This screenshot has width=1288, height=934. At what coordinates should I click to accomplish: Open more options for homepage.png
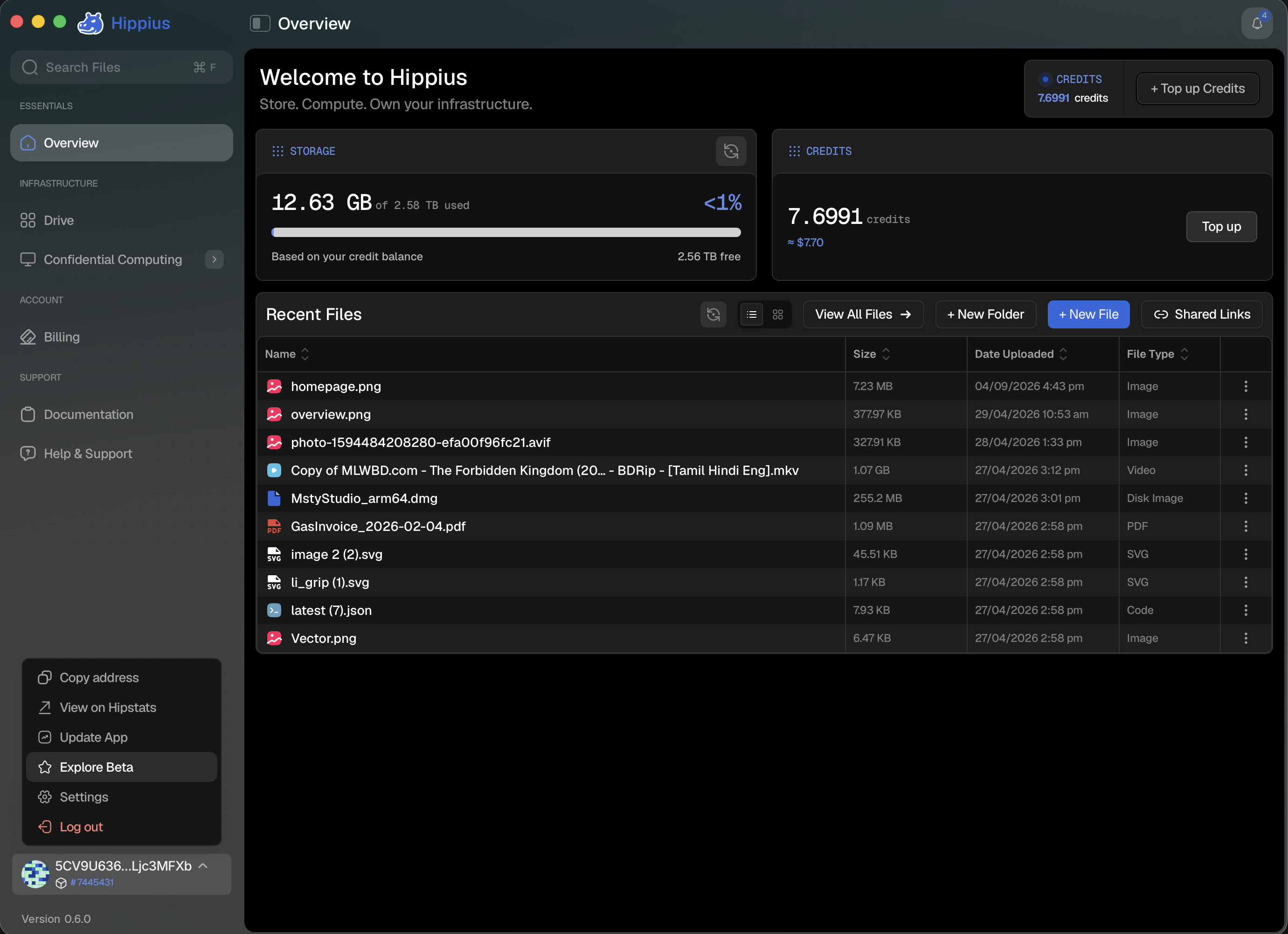click(1246, 386)
